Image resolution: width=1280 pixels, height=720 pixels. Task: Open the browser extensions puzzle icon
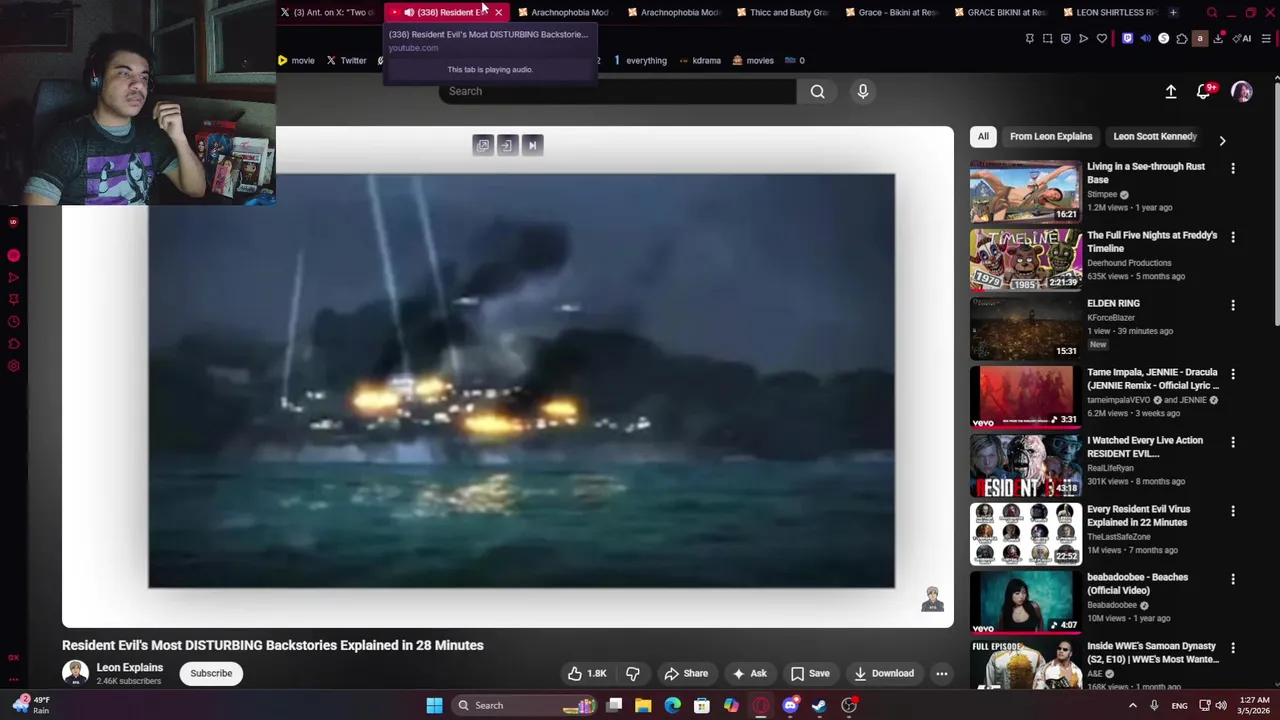click(x=1182, y=38)
